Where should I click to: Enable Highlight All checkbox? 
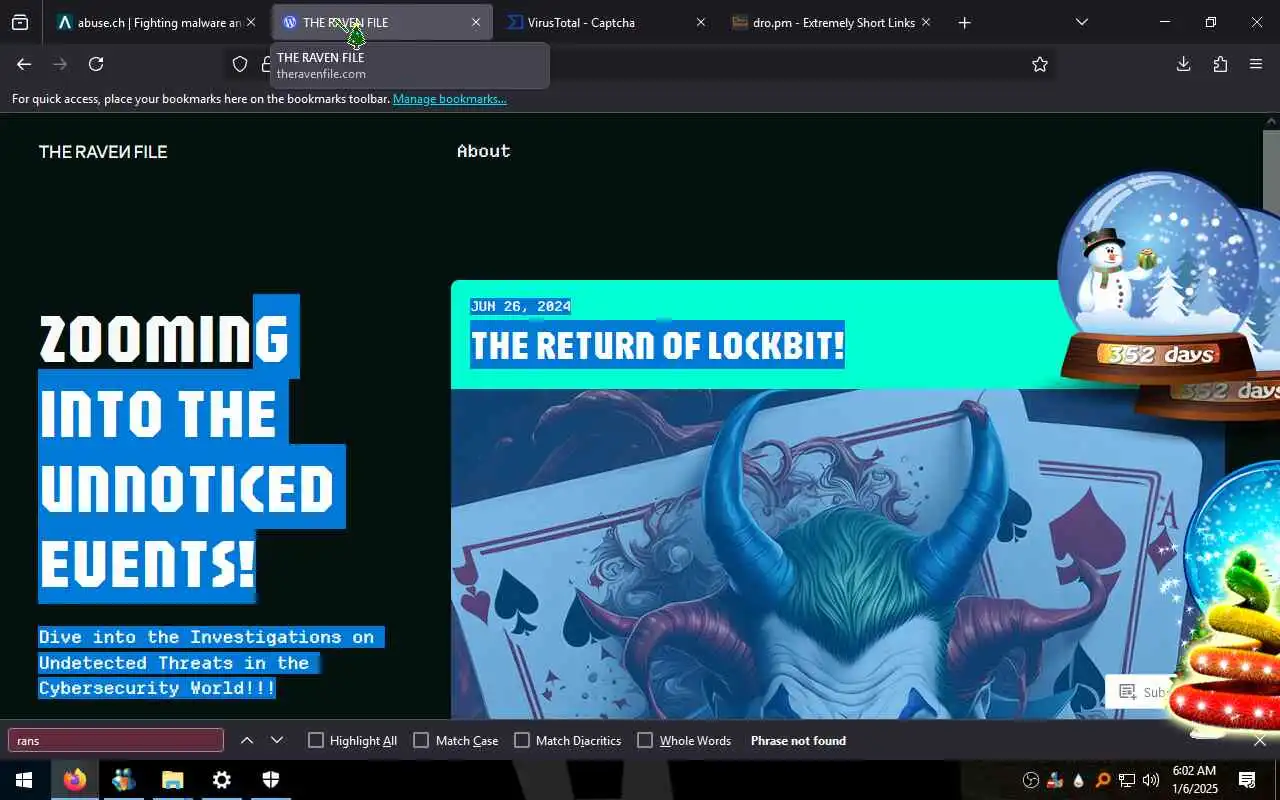pyautogui.click(x=316, y=740)
